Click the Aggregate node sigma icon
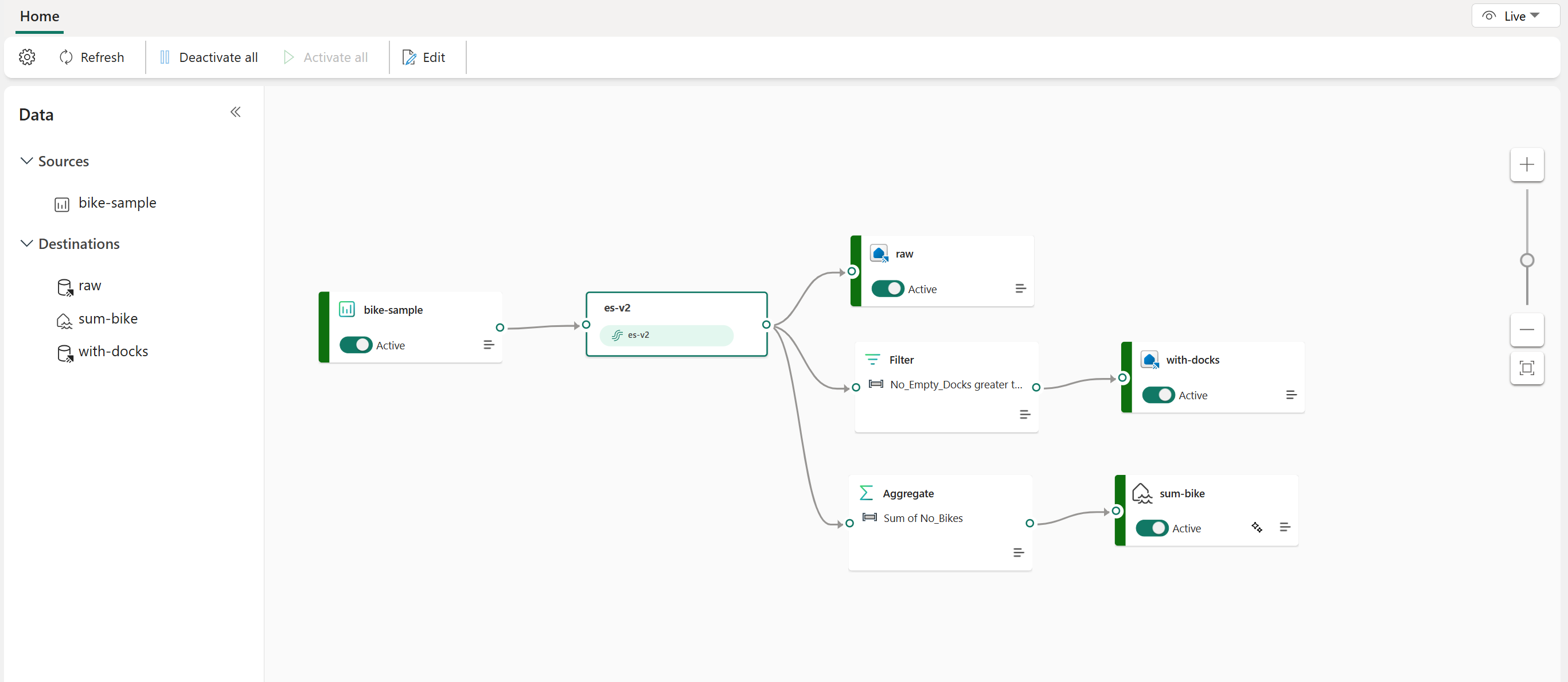The width and height of the screenshot is (1568, 682). (866, 493)
